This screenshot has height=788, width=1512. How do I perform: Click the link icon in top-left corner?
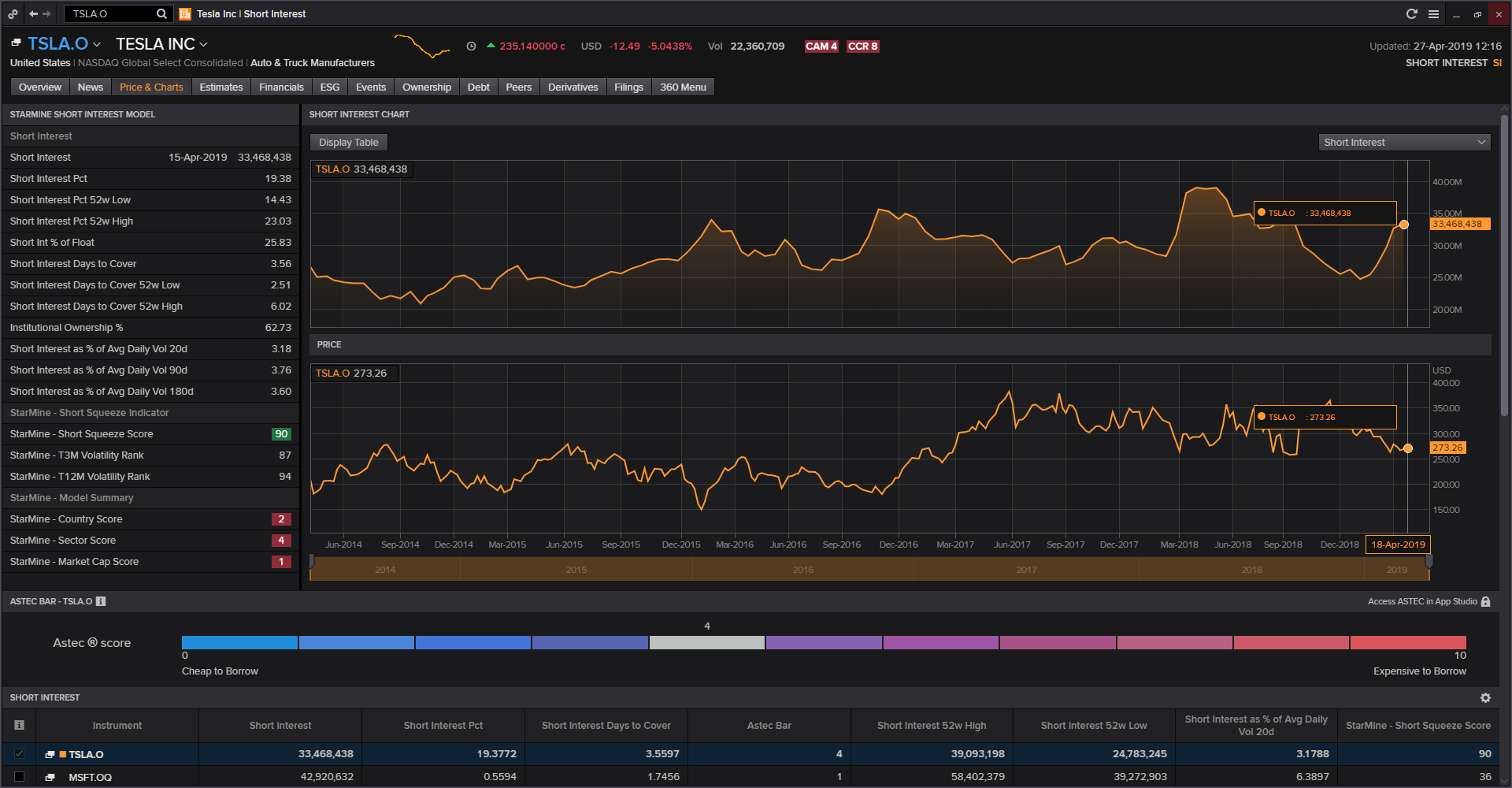13,13
